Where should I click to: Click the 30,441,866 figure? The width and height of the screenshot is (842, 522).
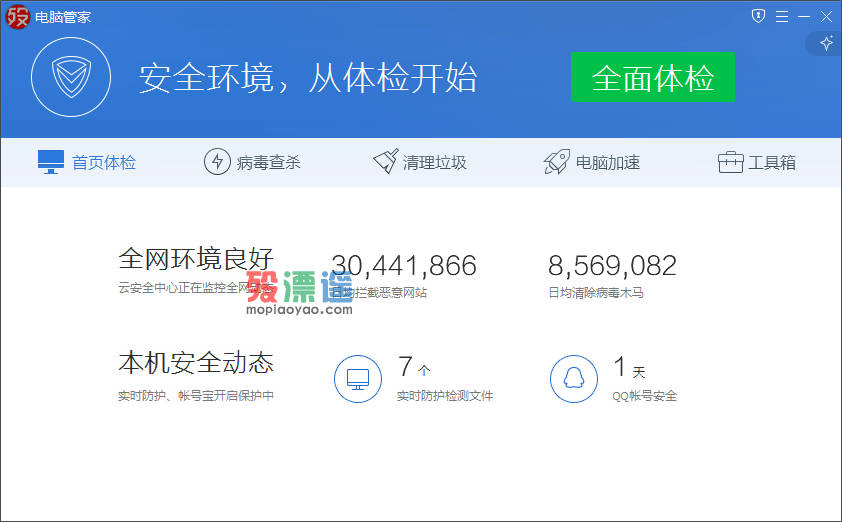(x=404, y=265)
